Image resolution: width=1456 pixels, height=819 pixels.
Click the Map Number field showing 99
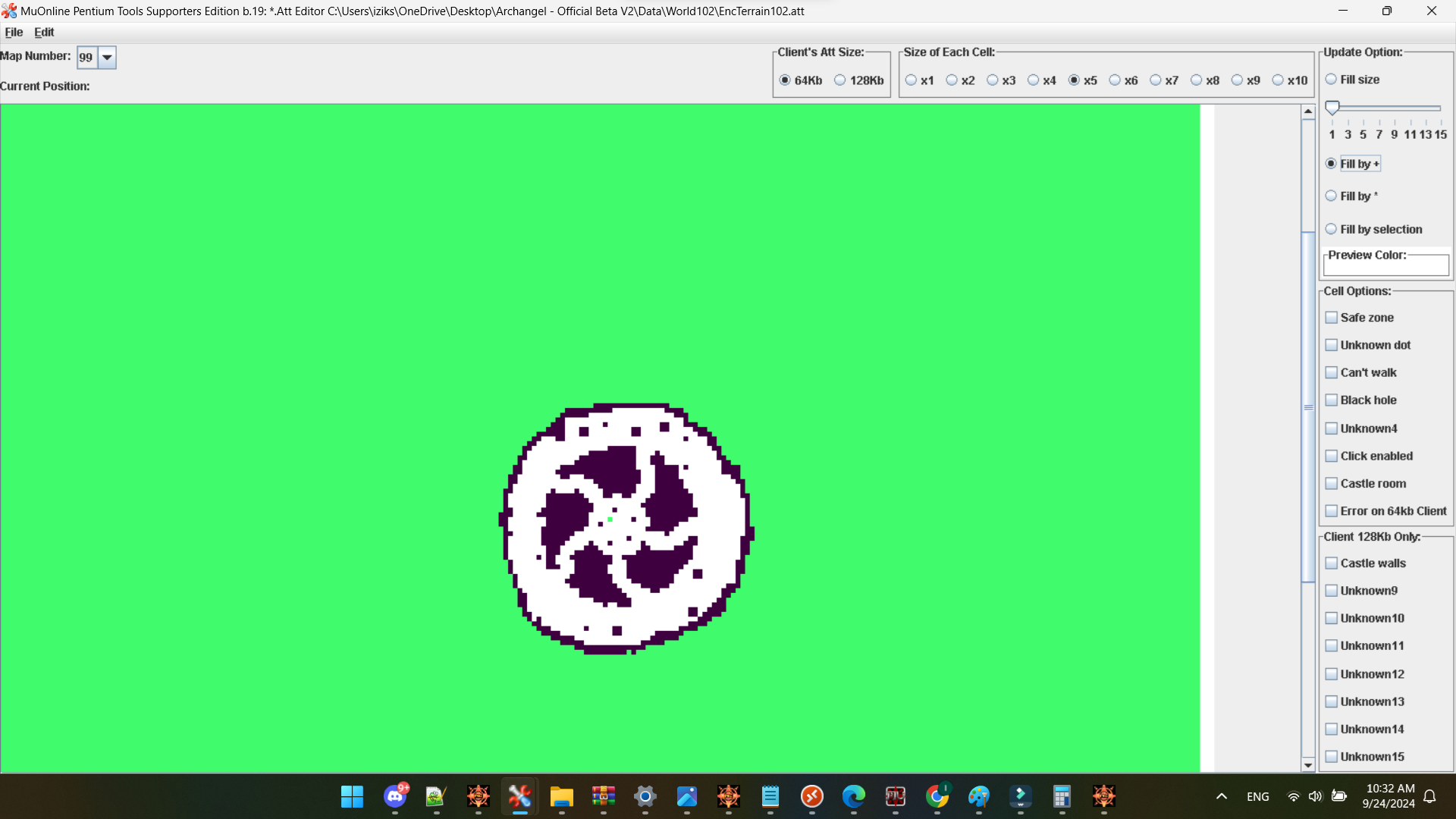tap(87, 57)
